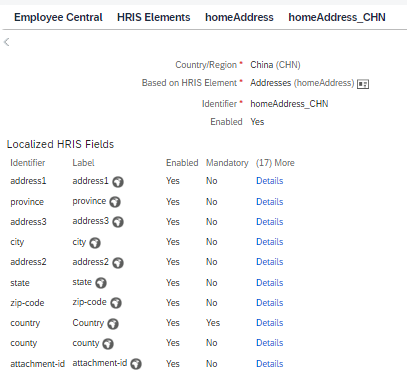This screenshot has width=407, height=385.
Task: Click globe icon beside attachment-id label
Action: point(136,364)
